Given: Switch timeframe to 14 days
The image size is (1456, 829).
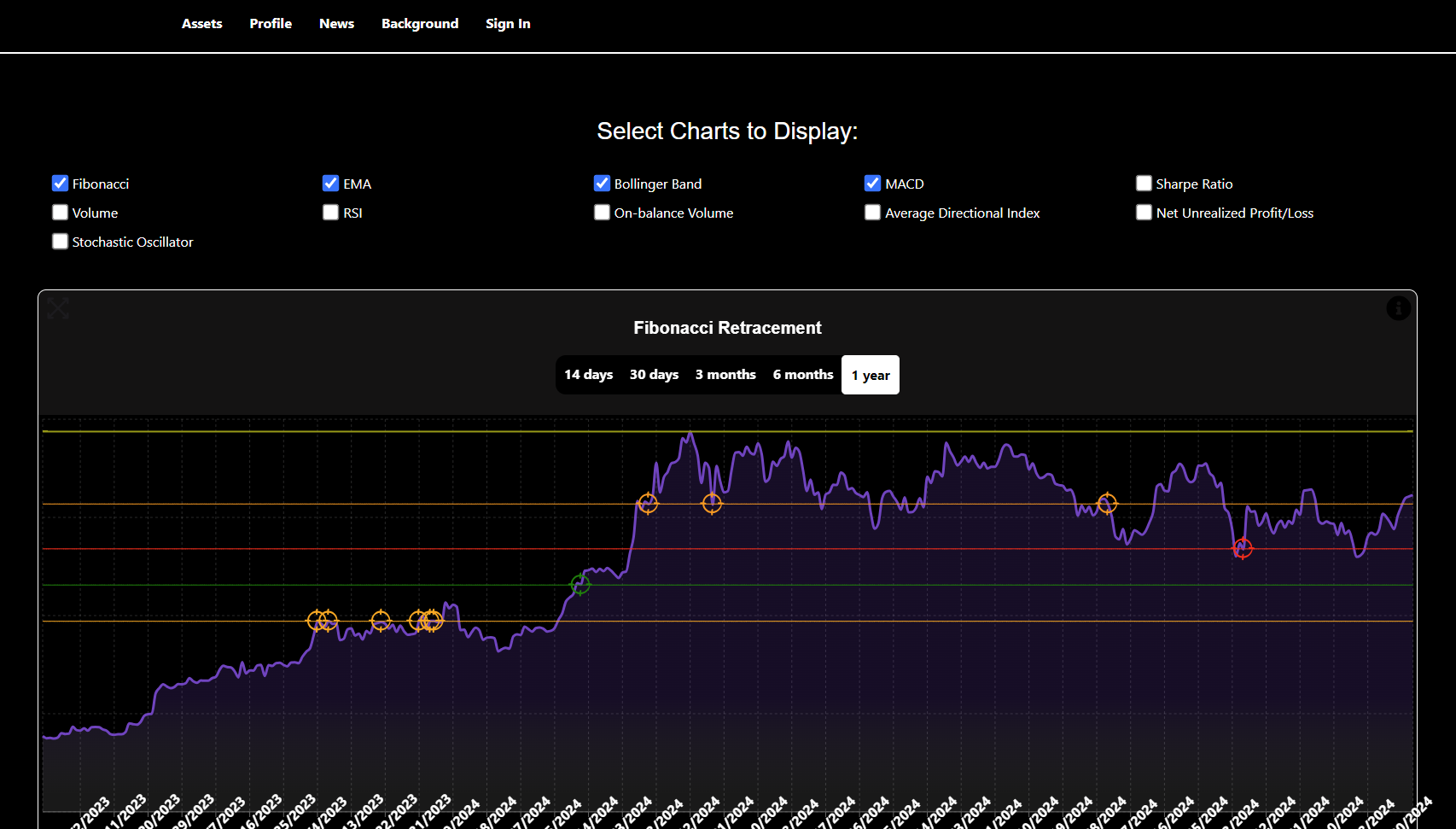Looking at the screenshot, I should [x=589, y=375].
